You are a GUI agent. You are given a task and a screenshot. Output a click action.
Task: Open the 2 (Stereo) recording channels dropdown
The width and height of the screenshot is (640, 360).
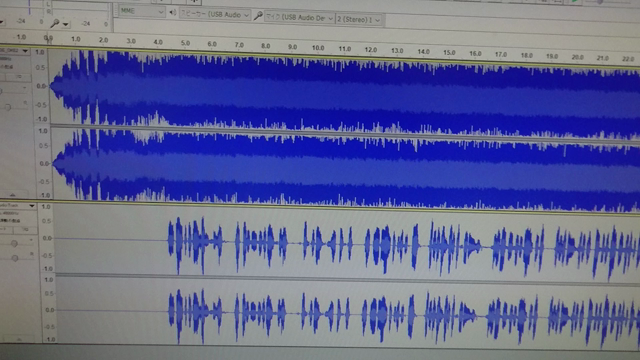coord(359,20)
